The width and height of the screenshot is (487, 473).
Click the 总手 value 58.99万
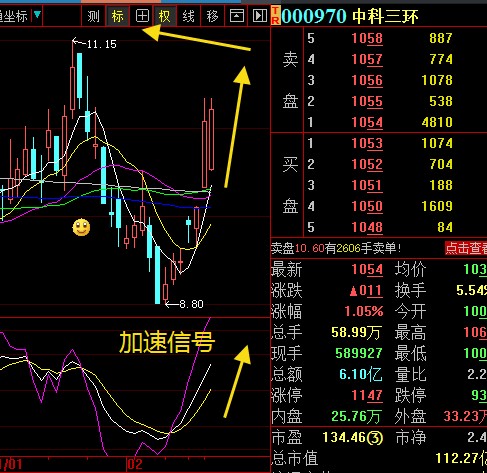[x=356, y=332]
